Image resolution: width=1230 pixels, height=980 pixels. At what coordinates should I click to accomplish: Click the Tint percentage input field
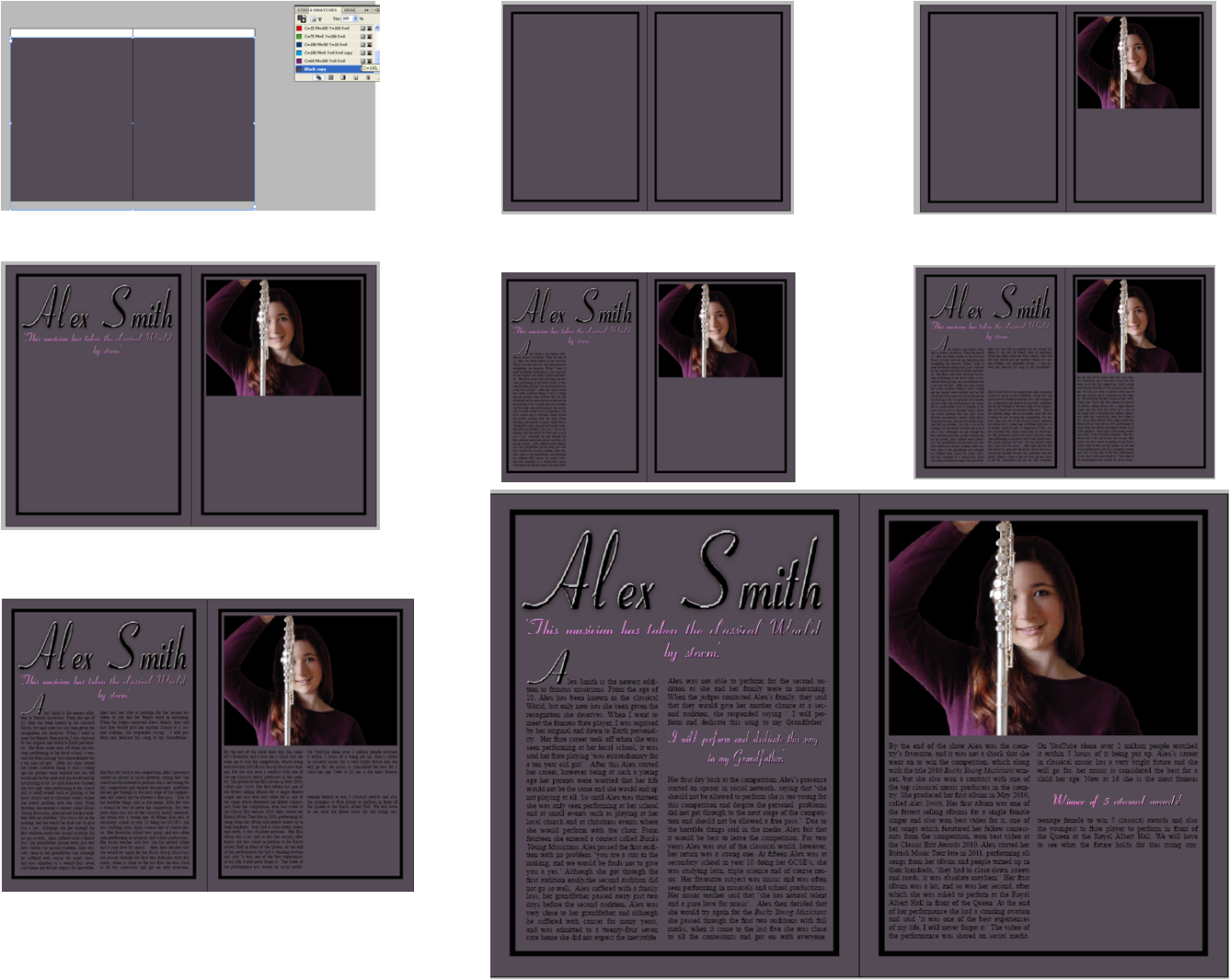pos(347,18)
